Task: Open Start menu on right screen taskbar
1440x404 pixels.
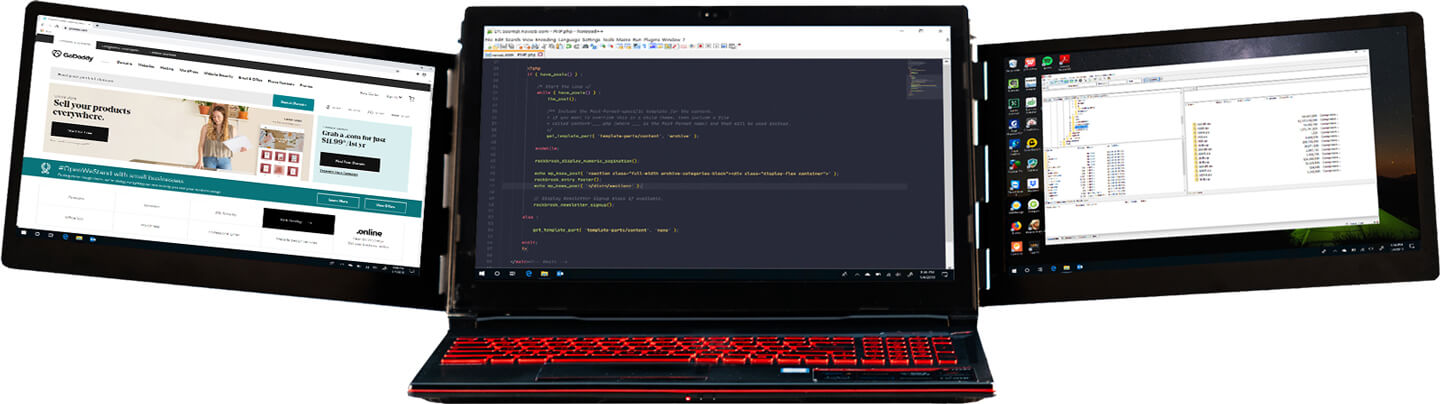Action: (x=1015, y=270)
